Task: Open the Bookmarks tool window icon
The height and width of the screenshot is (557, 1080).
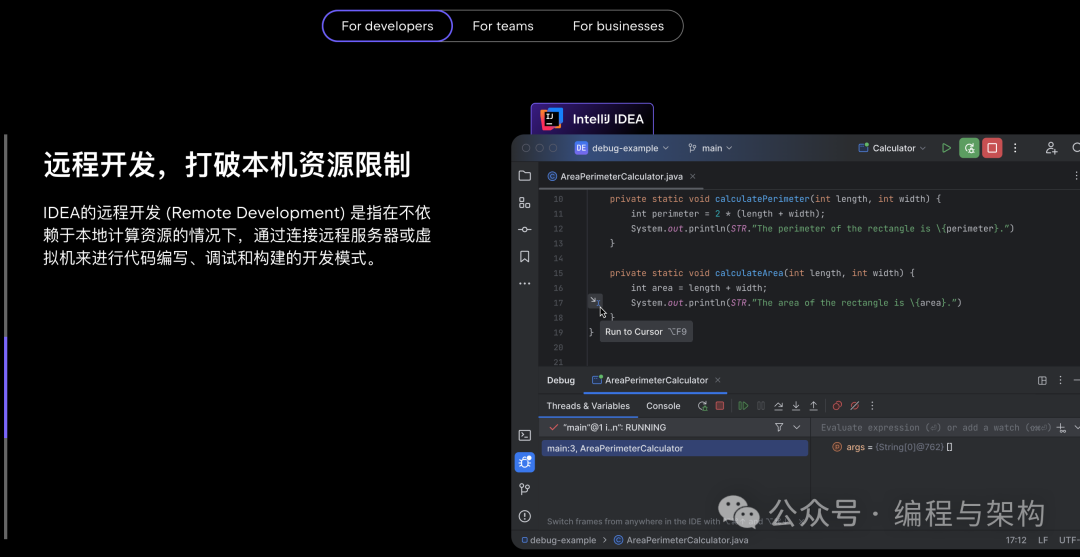Action: point(525,256)
